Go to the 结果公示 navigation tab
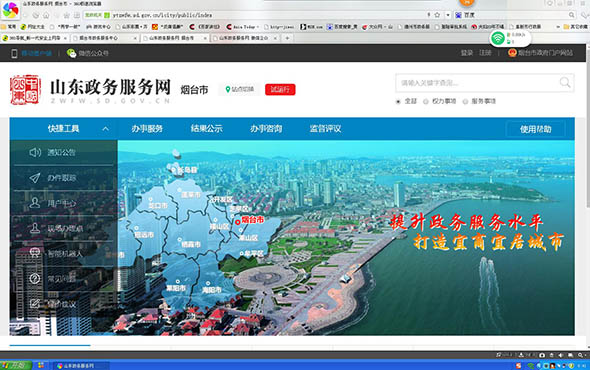The height and width of the screenshot is (370, 590). coord(207,129)
